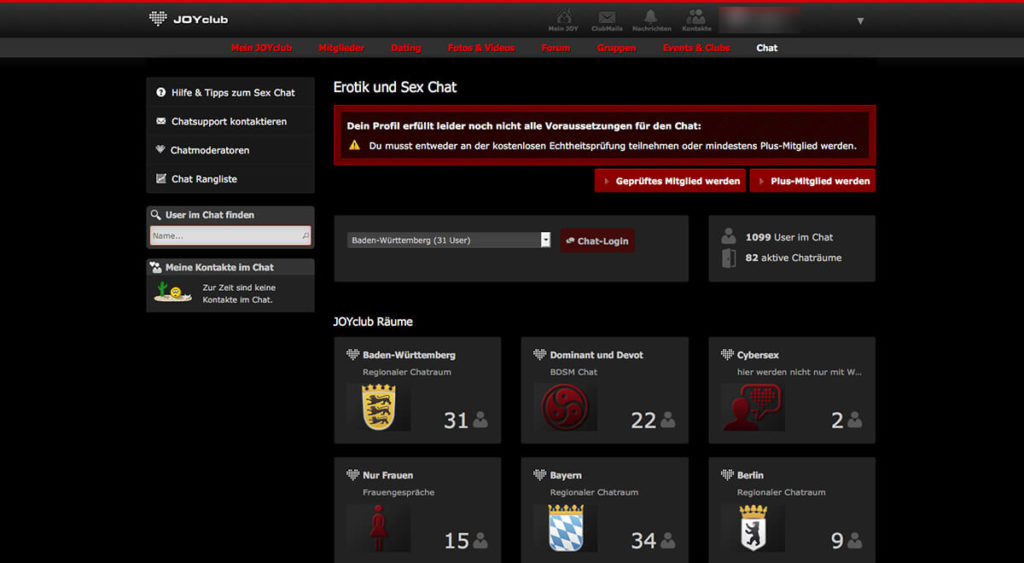Open the Mein JOY house icon

[563, 20]
